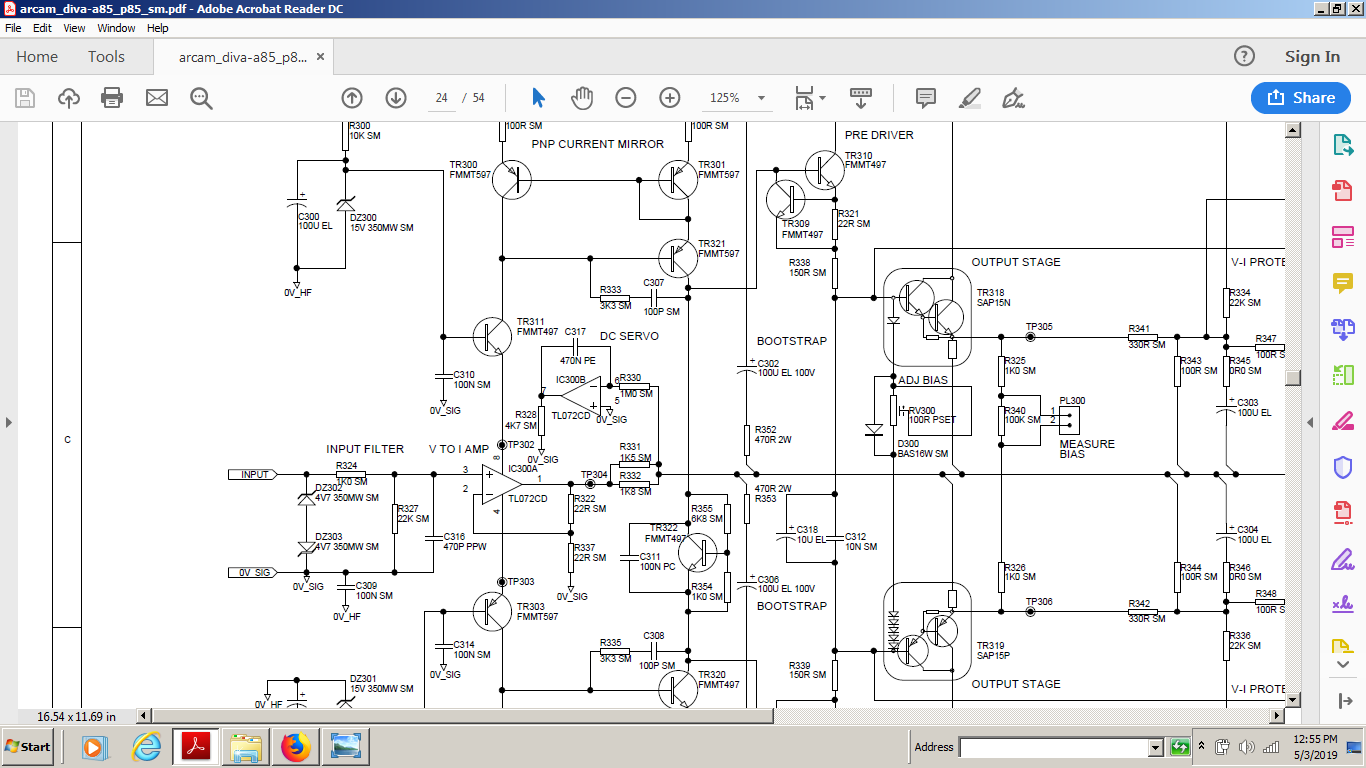1366x768 pixels.
Task: Switch to the Home tab
Action: click(37, 57)
